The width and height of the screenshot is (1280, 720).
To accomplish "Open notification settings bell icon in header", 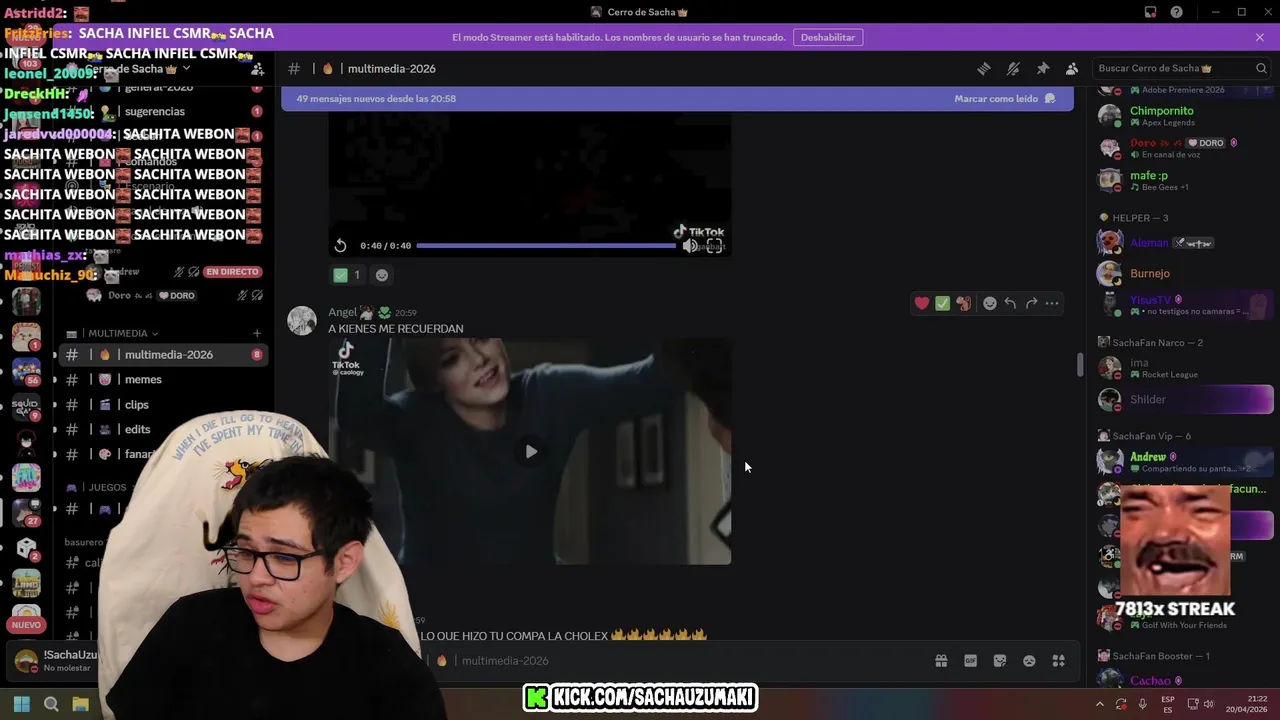I will click(1013, 69).
